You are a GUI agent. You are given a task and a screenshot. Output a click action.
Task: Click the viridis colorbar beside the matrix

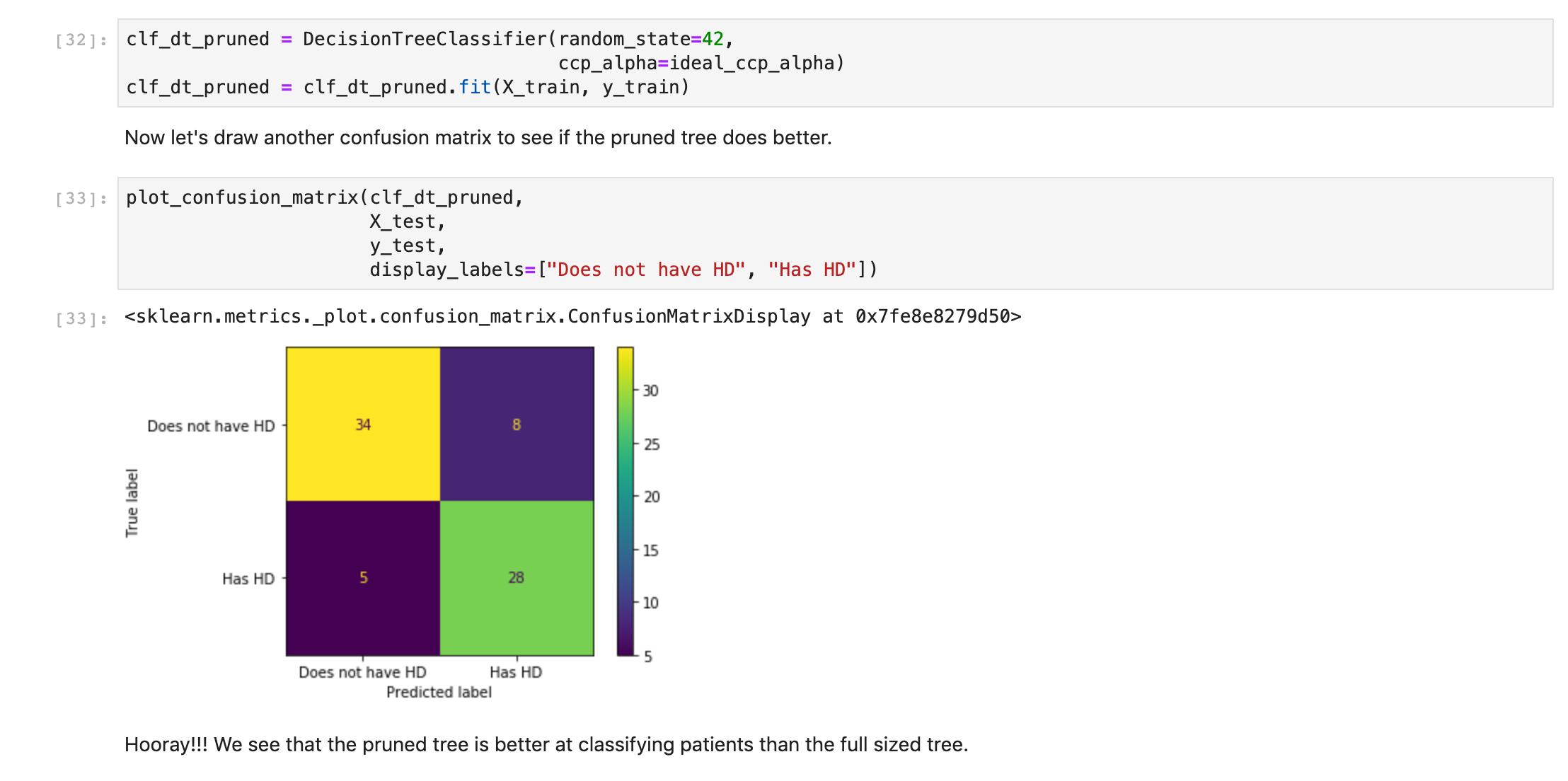coord(625,501)
